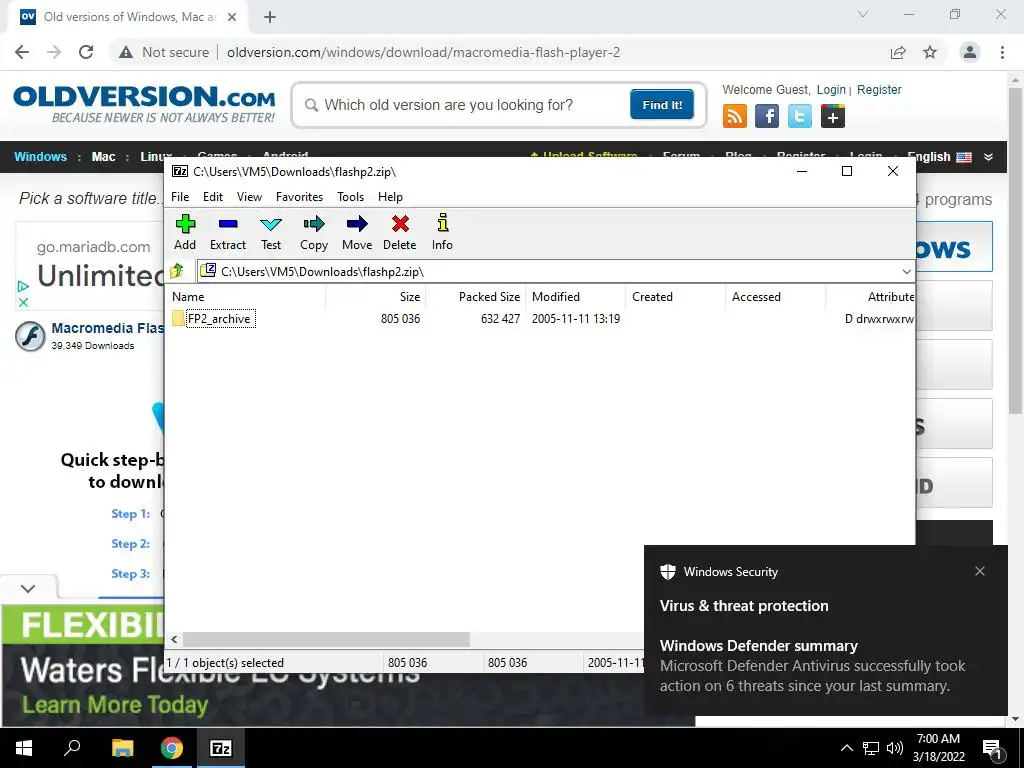Sort by Modified column header

click(x=575, y=296)
